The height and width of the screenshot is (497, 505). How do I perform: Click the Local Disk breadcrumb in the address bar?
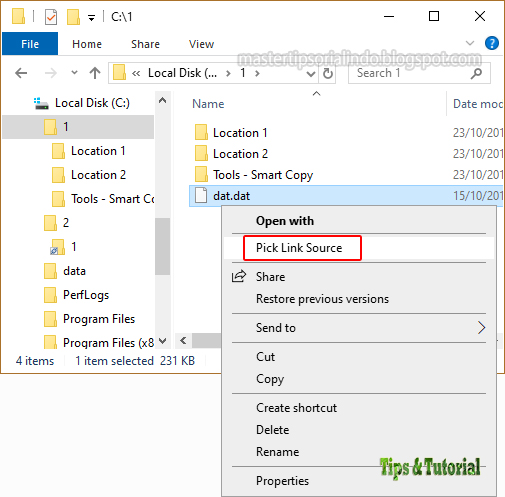click(x=182, y=73)
